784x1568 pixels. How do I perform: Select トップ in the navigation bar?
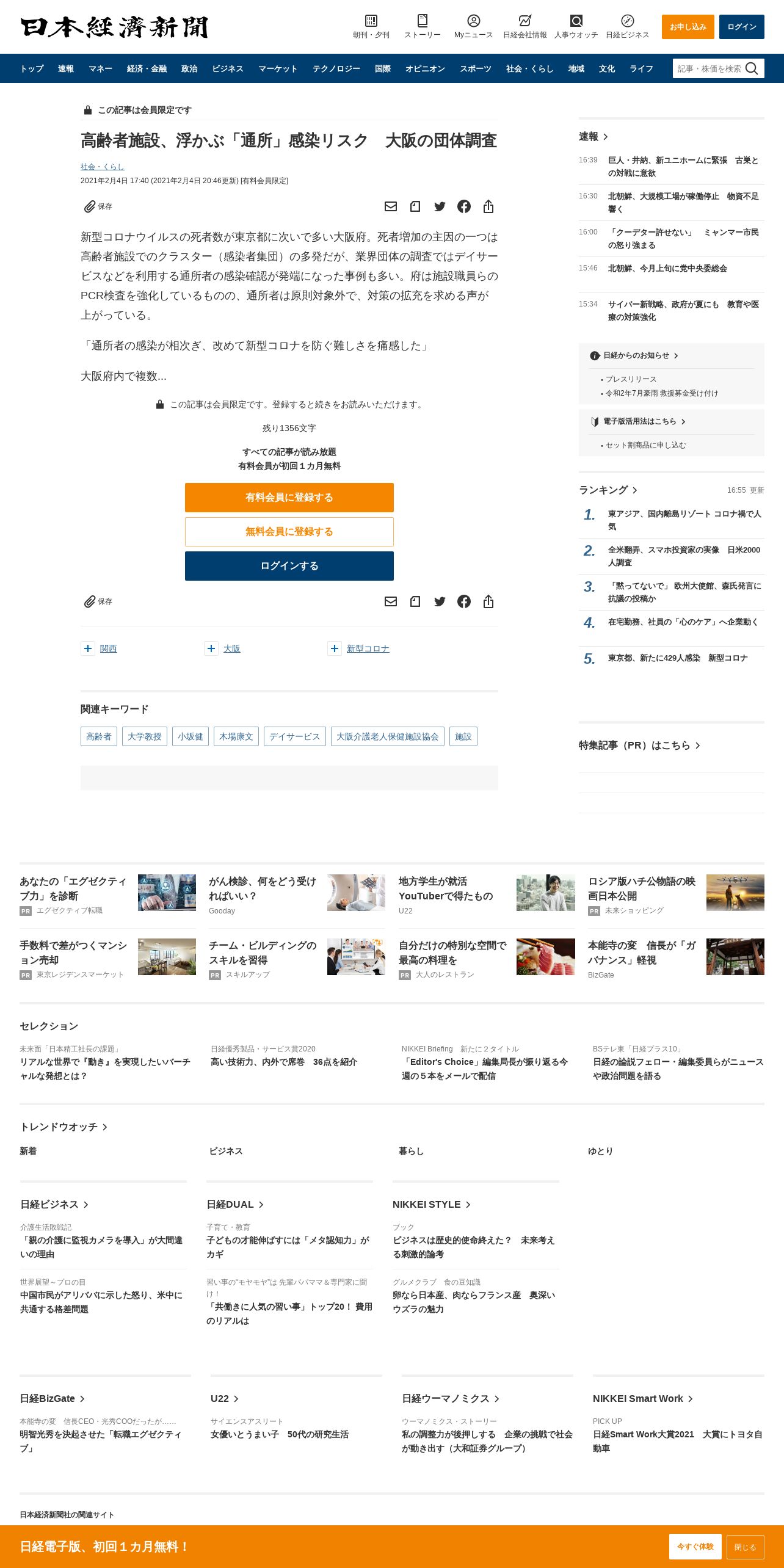click(x=32, y=69)
